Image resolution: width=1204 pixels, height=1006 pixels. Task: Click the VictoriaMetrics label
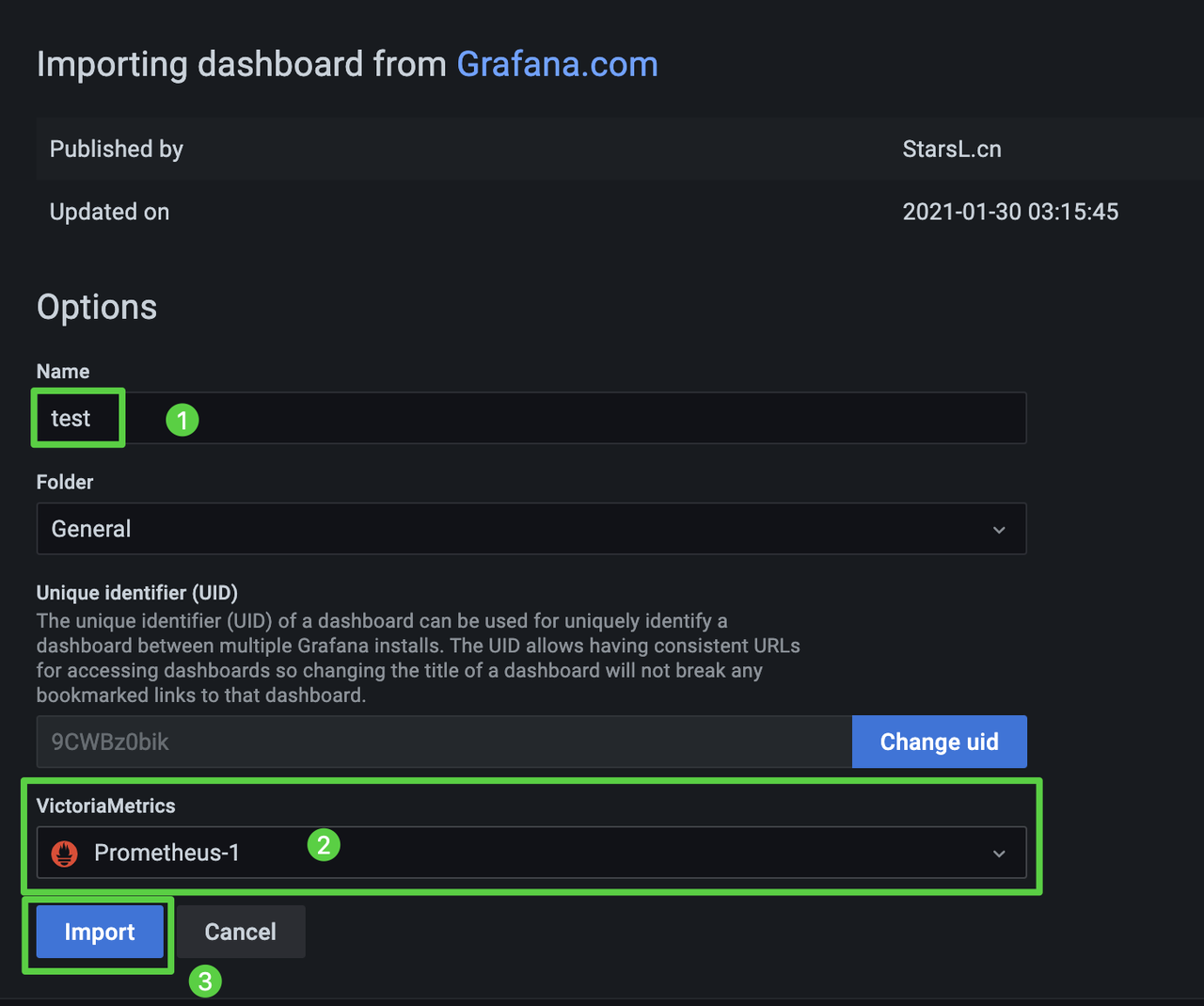[106, 806]
